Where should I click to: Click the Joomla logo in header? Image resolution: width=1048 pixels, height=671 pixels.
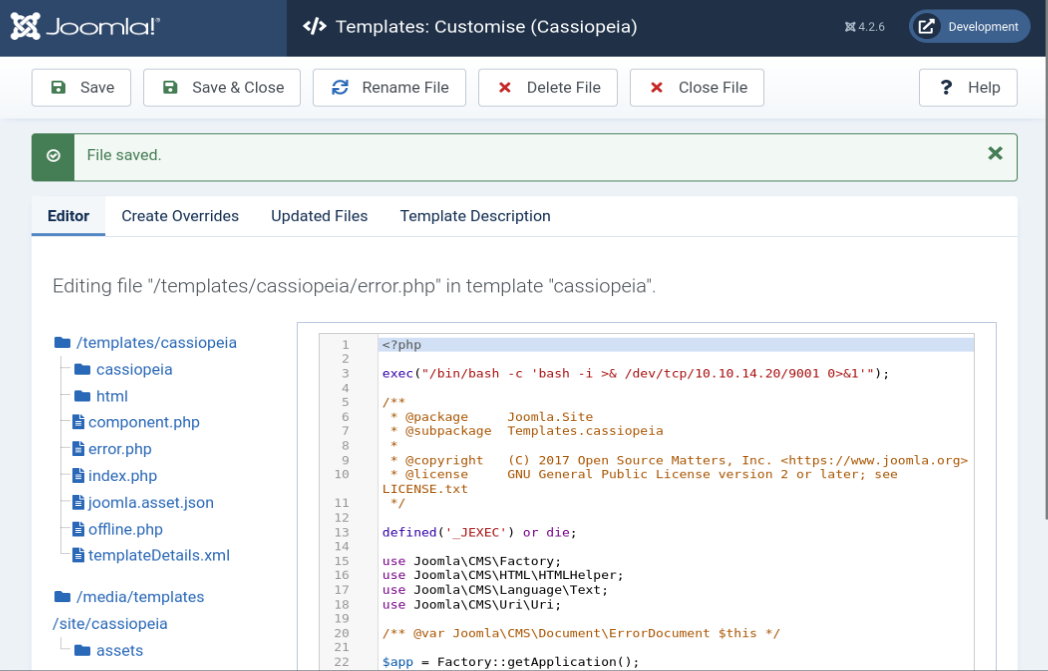85,27
